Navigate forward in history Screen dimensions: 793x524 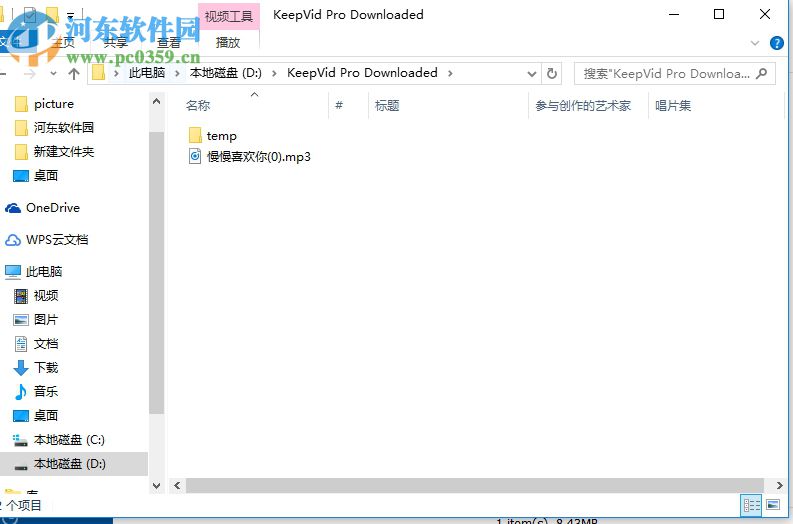click(x=30, y=74)
